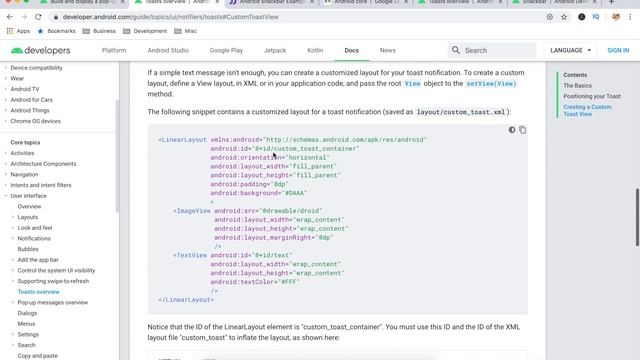Open Pop-up messages overview
640x360 pixels.
(x=53, y=302)
